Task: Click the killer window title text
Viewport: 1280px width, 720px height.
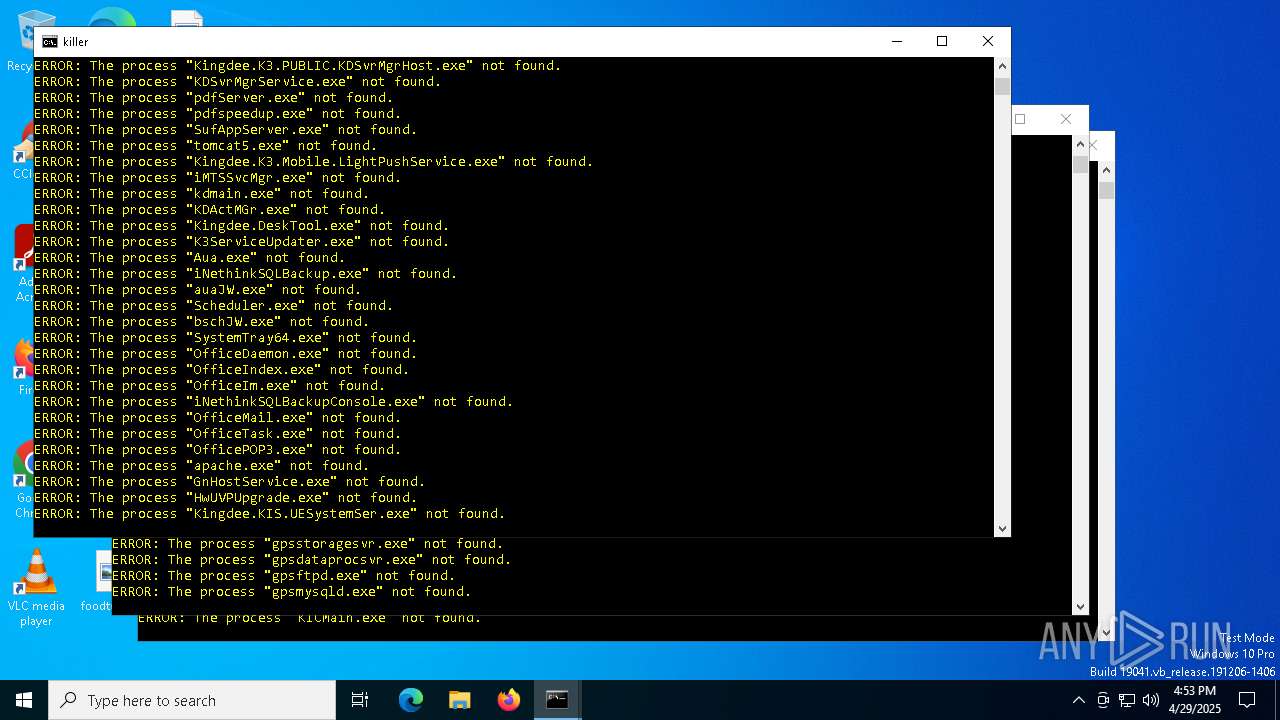Action: click(x=76, y=42)
